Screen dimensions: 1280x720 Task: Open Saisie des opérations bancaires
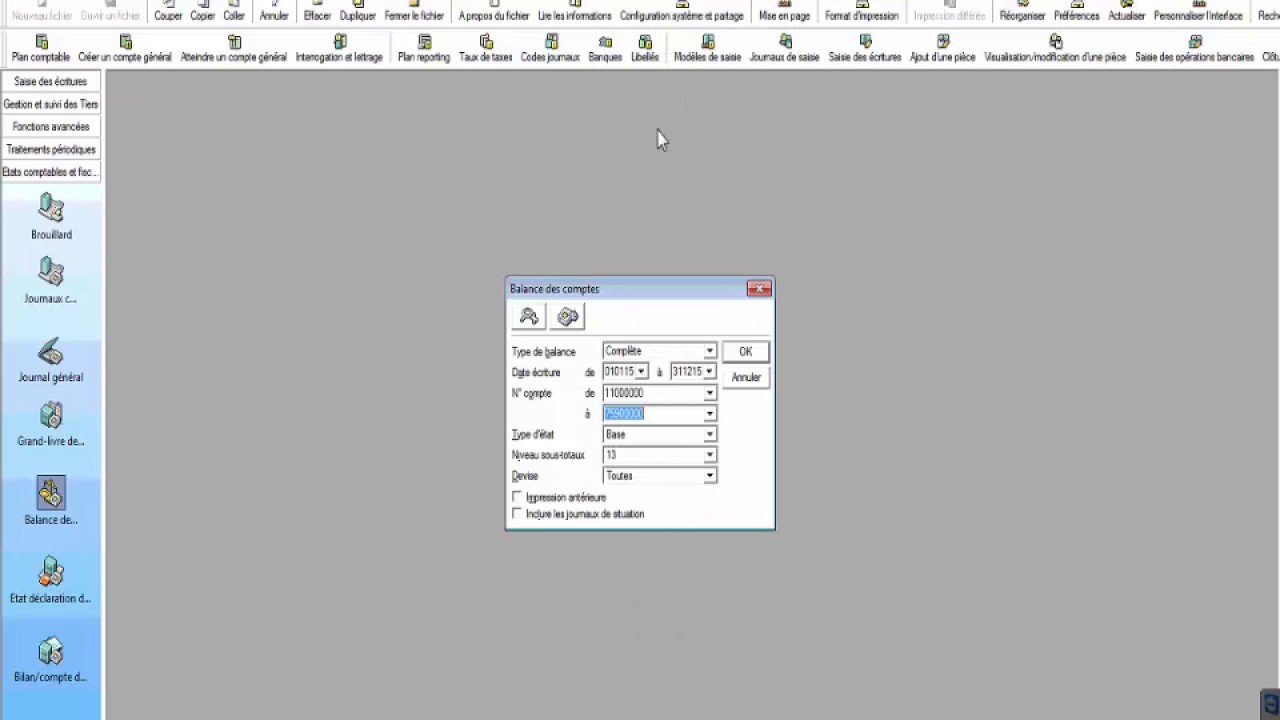[x=1195, y=49]
